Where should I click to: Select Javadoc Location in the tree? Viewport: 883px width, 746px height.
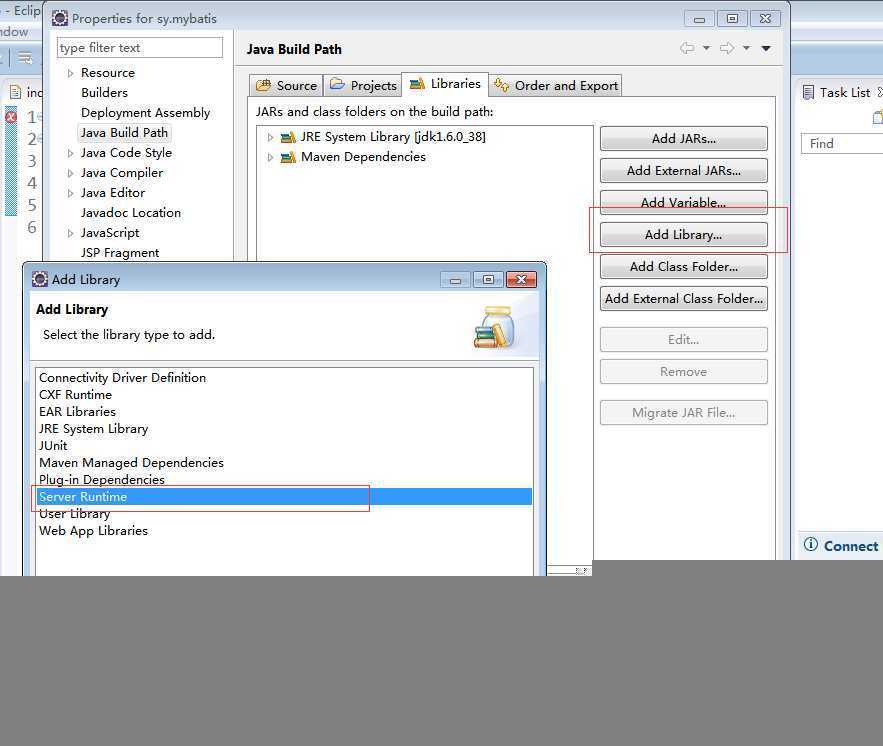tap(131, 213)
